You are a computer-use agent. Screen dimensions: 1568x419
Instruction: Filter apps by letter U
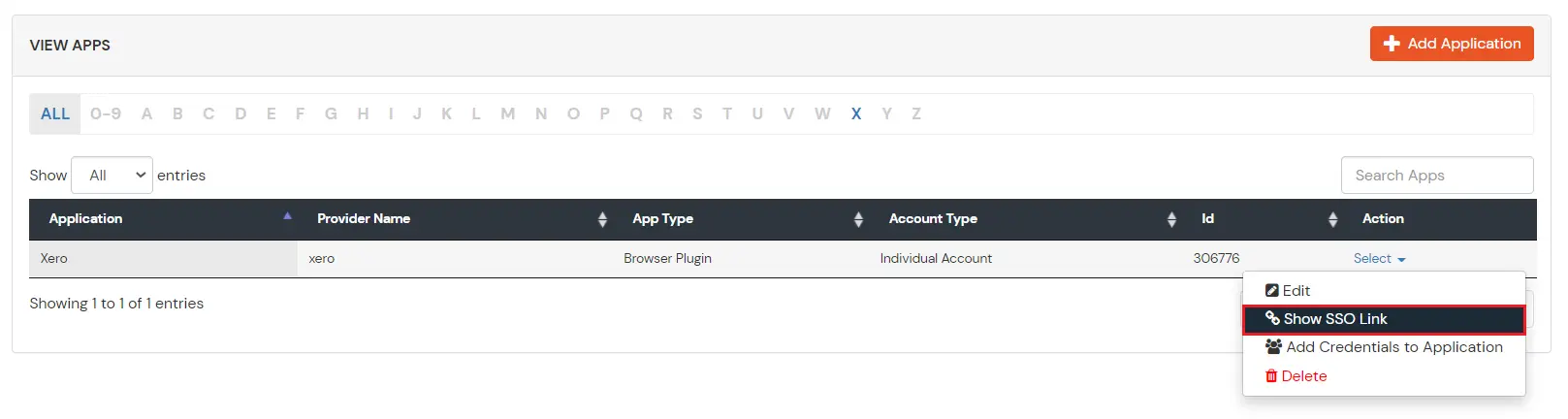click(757, 113)
